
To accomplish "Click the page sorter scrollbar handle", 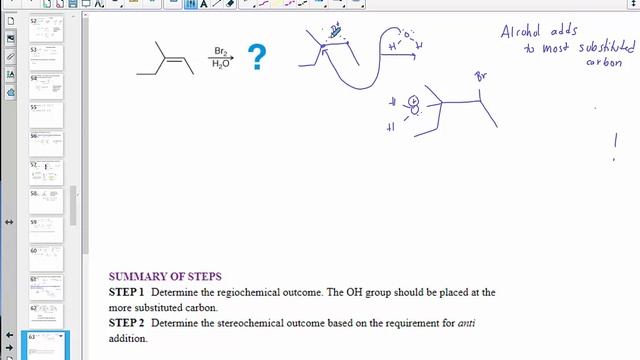I will pyautogui.click(x=73, y=205).
